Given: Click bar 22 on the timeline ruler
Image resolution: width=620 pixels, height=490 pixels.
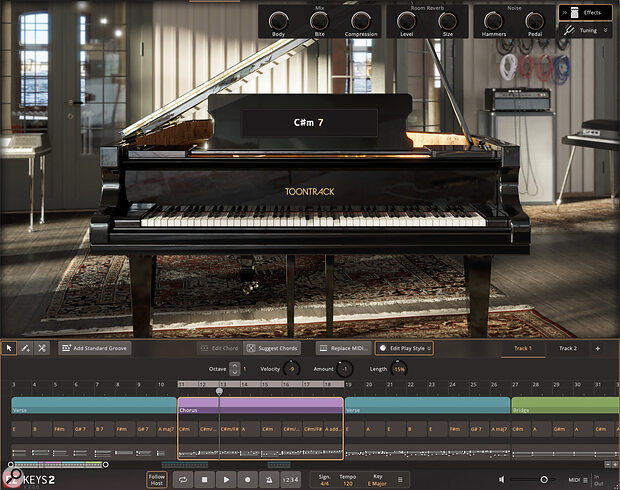Looking at the screenshot, I should tap(411, 384).
